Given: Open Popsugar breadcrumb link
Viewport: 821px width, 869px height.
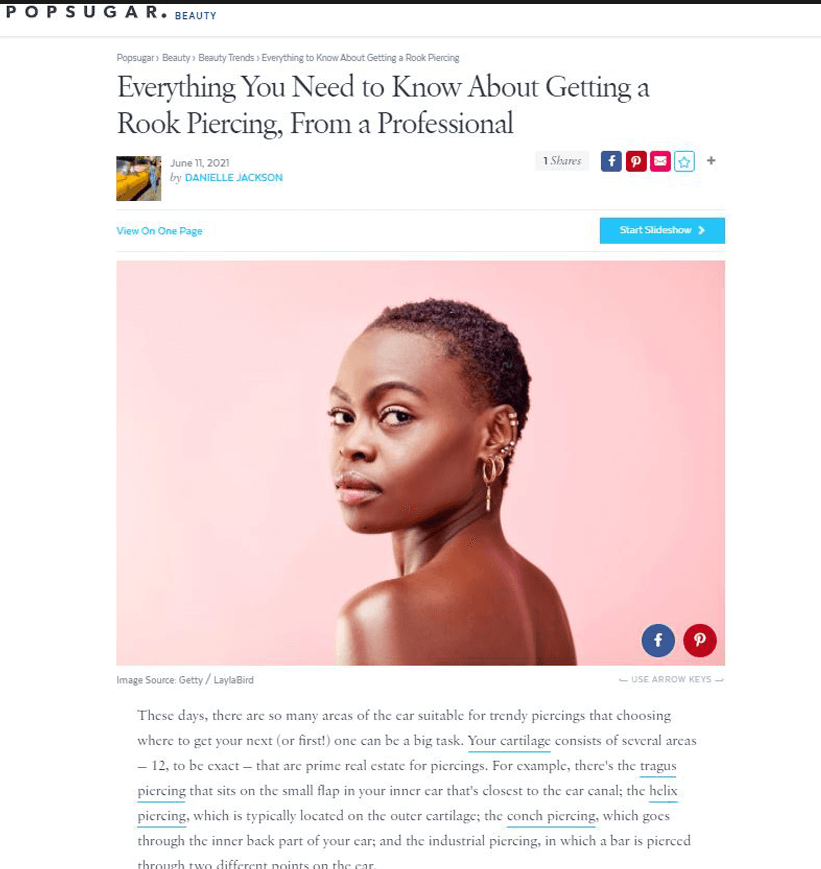Looking at the screenshot, I should point(135,58).
